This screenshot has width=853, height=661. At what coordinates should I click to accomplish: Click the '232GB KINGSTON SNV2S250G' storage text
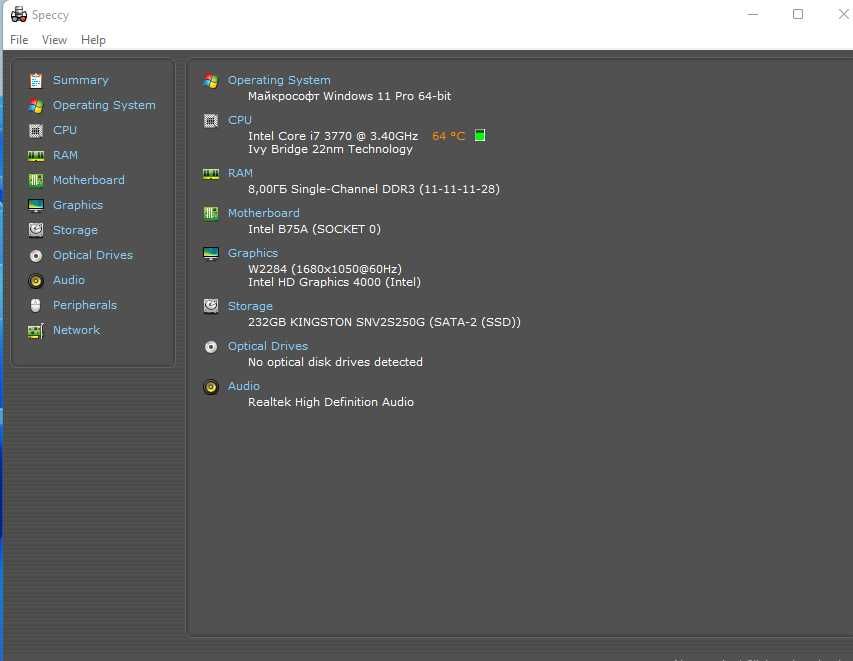[x=336, y=322]
